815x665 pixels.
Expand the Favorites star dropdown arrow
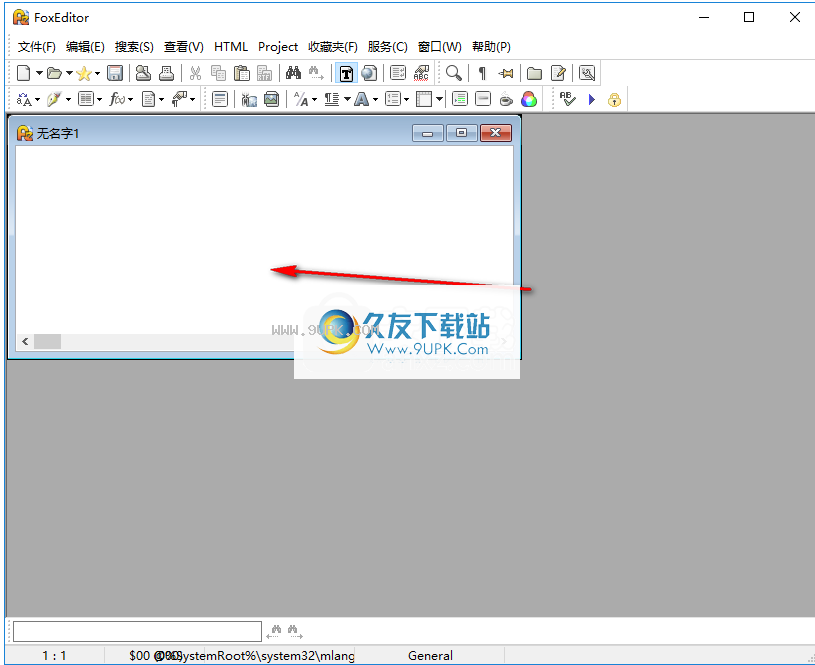click(x=97, y=73)
